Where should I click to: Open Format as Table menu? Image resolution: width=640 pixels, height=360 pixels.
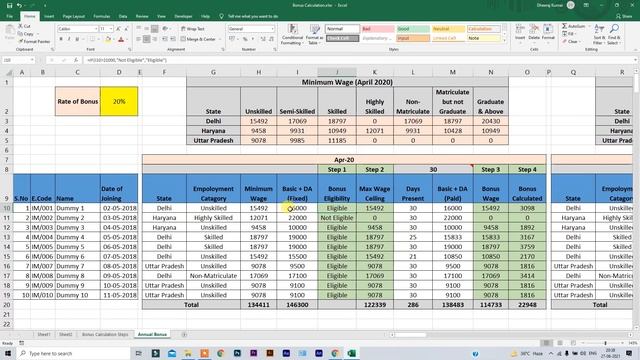pos(314,34)
